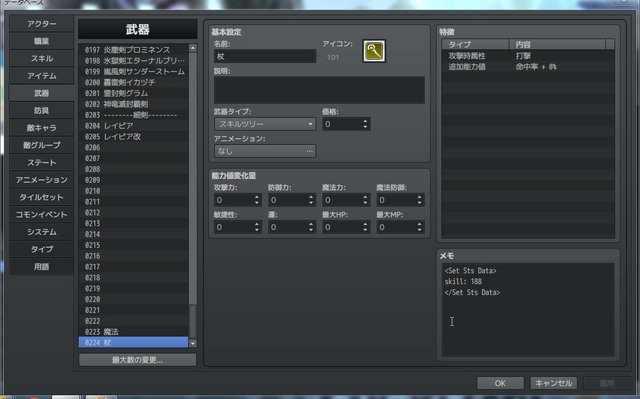Click the weapon list scrollbar thumb
Image resolution: width=640 pixels, height=399 pixels.
(193, 321)
